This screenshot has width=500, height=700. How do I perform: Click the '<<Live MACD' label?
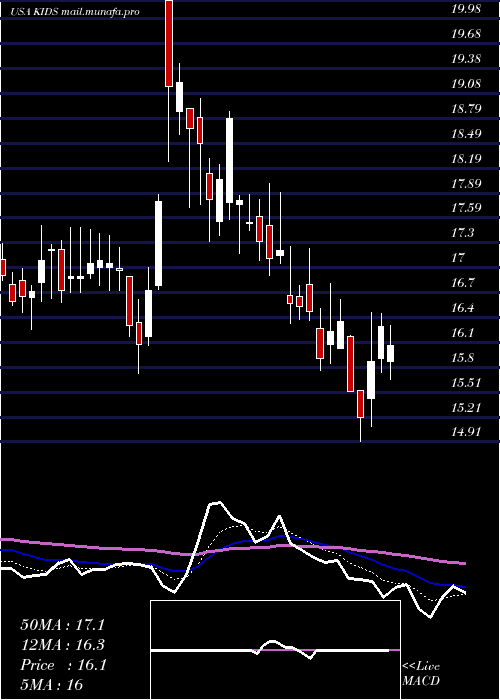pos(421,674)
